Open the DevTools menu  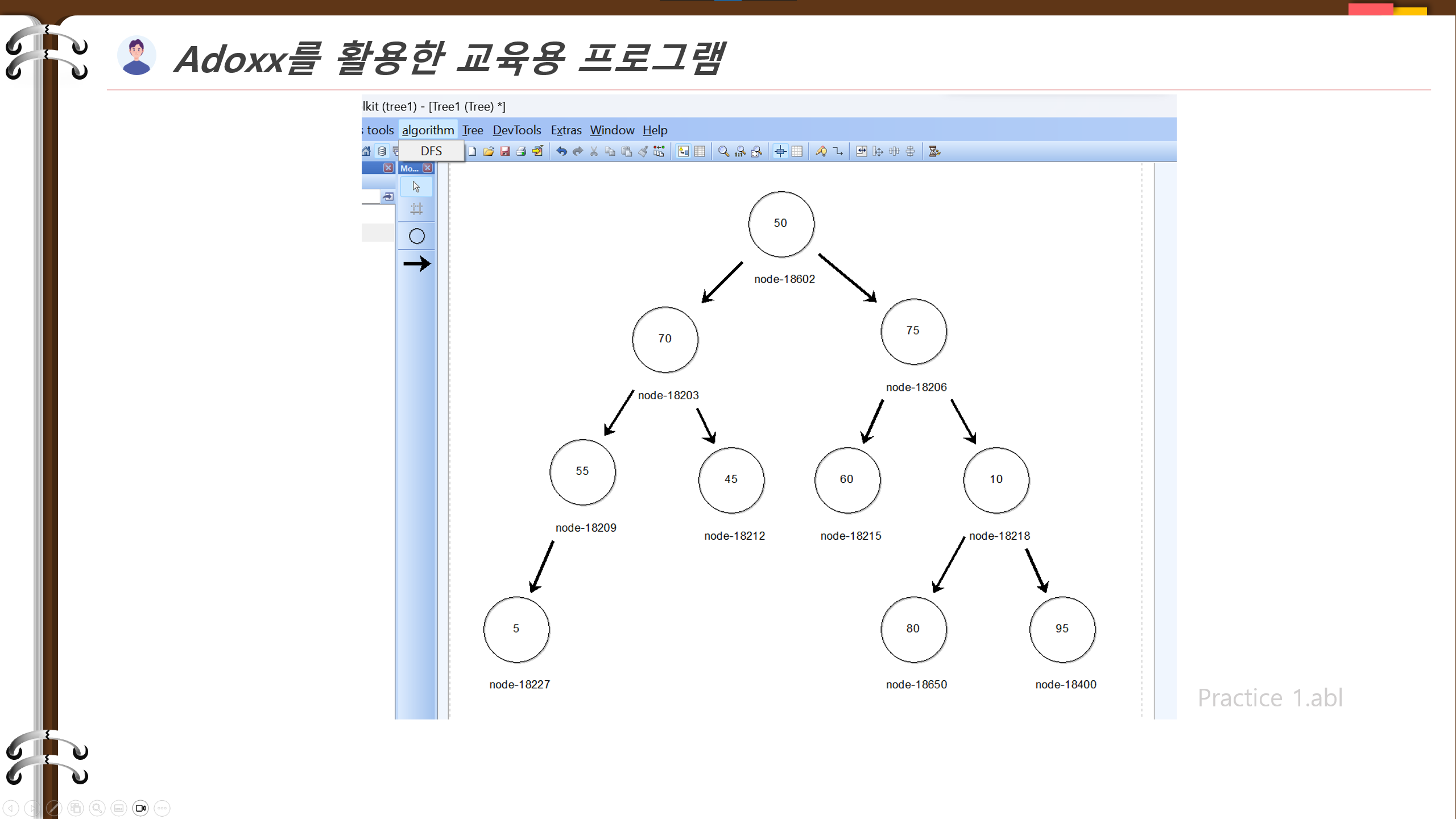pyautogui.click(x=516, y=130)
